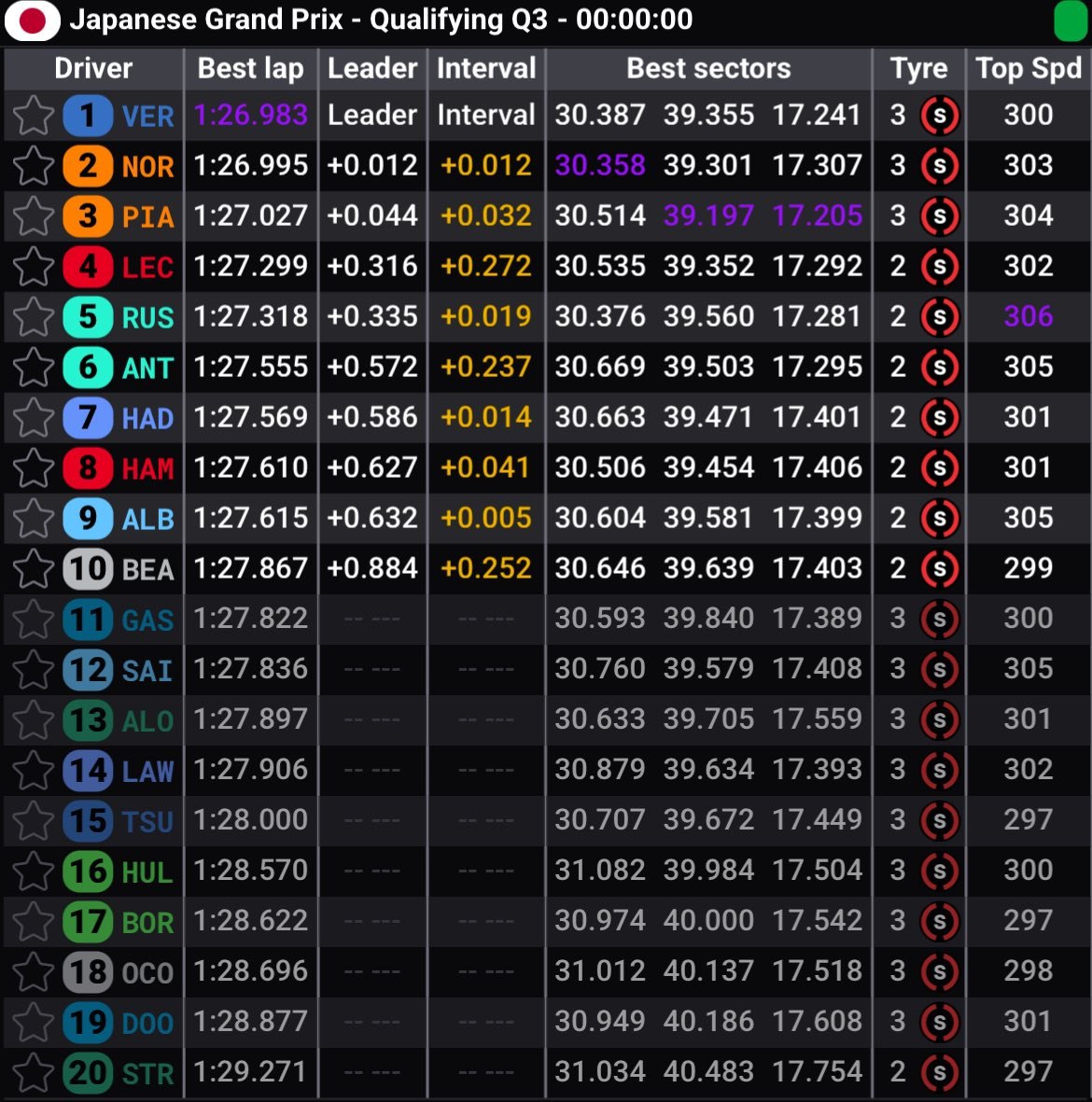The height and width of the screenshot is (1102, 1092).
Task: Click NOR's soft tyre icon
Action: pyautogui.click(x=940, y=166)
